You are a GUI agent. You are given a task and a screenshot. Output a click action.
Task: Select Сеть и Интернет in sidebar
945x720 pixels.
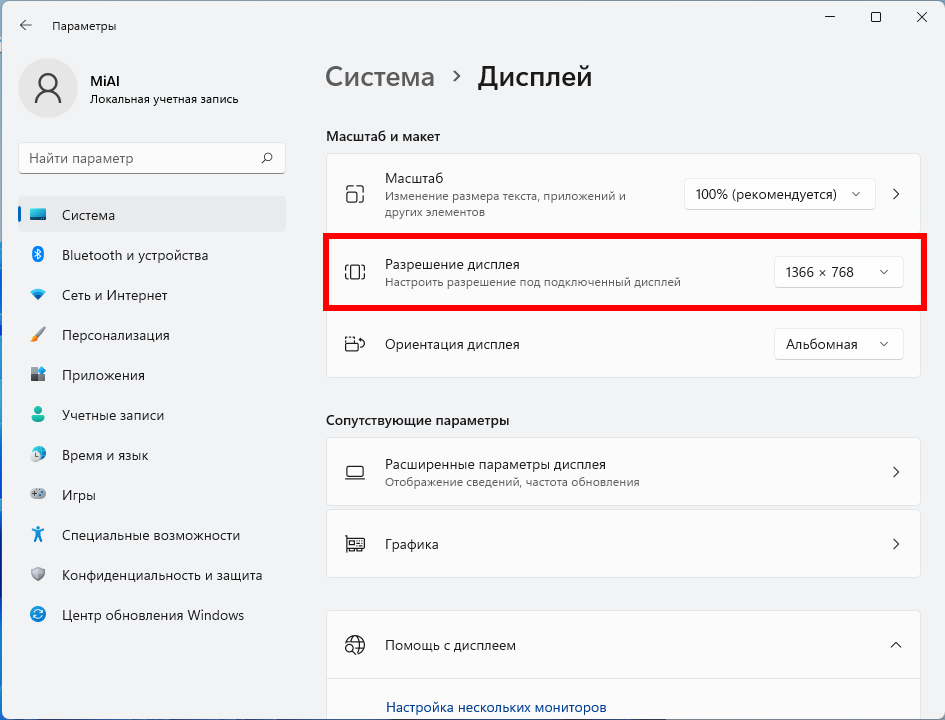tap(114, 295)
